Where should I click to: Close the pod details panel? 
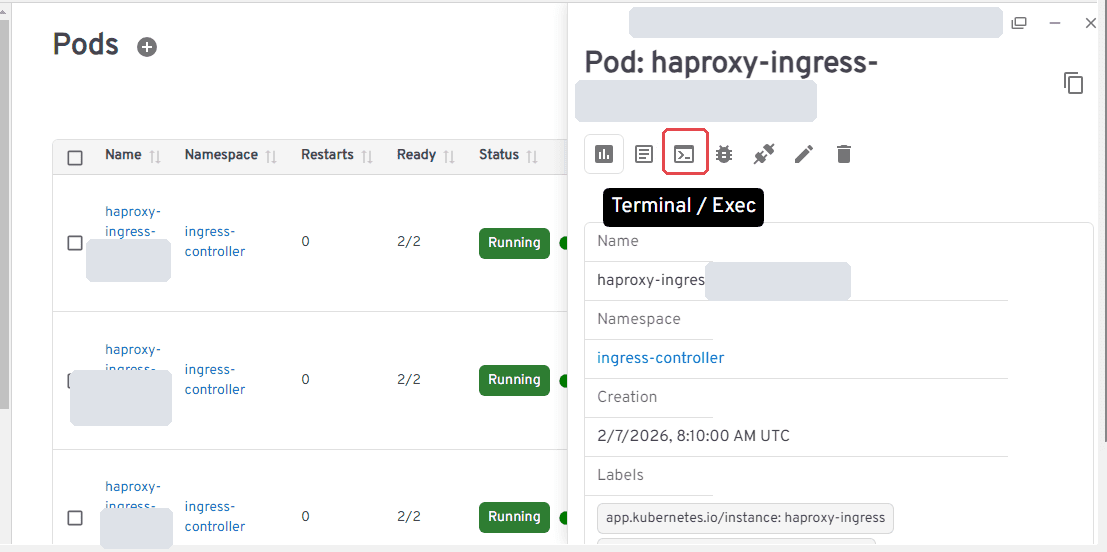[x=1091, y=23]
